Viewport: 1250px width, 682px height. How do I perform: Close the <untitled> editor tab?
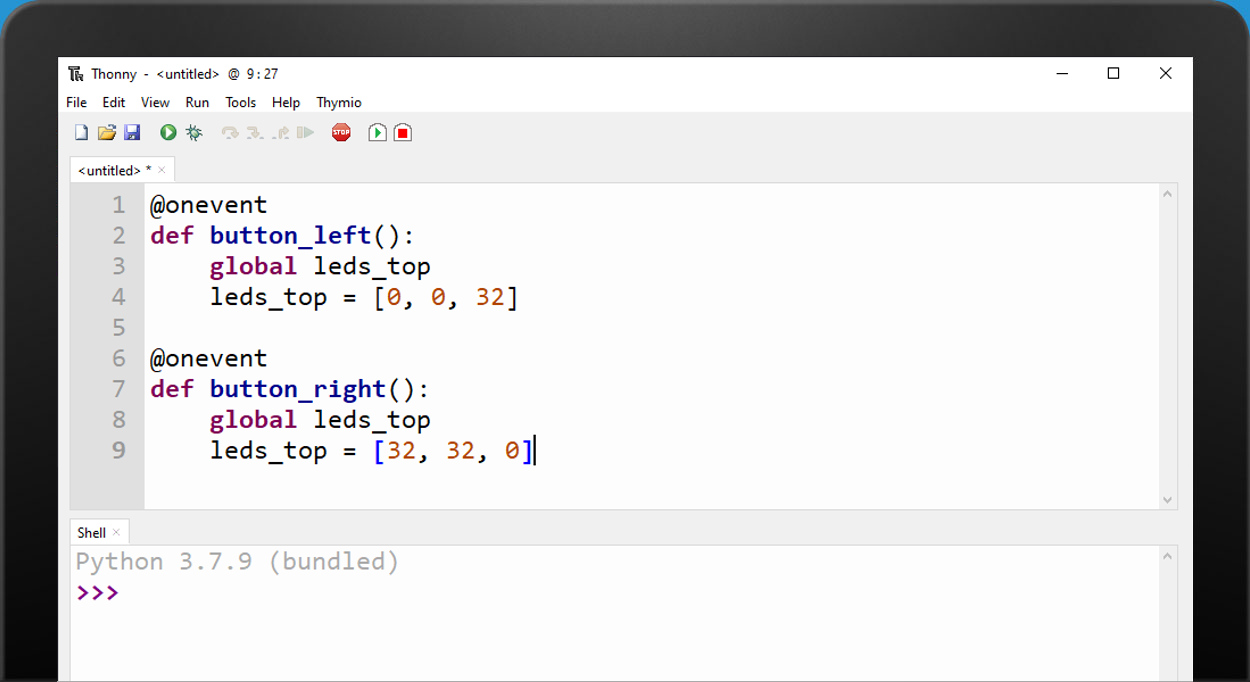click(x=162, y=171)
